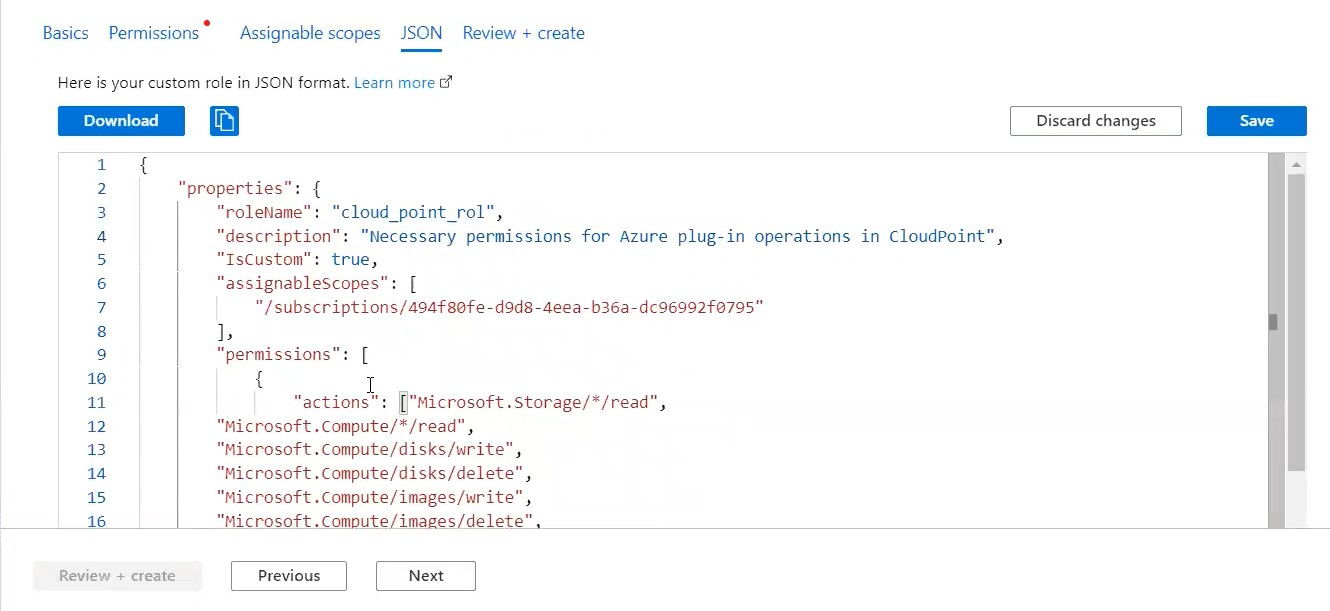Screen dimensions: 1330x611
Task: Go to the Assignable scopes tab
Action: pos(310,33)
